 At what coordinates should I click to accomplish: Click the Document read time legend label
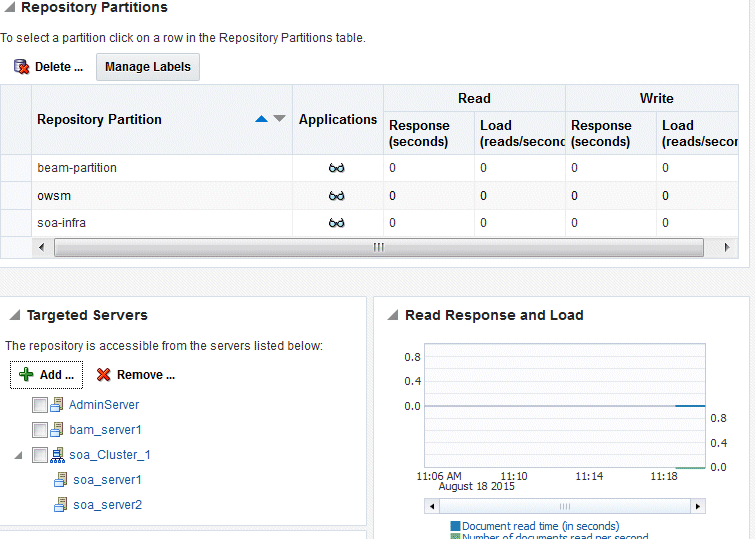pos(541,526)
